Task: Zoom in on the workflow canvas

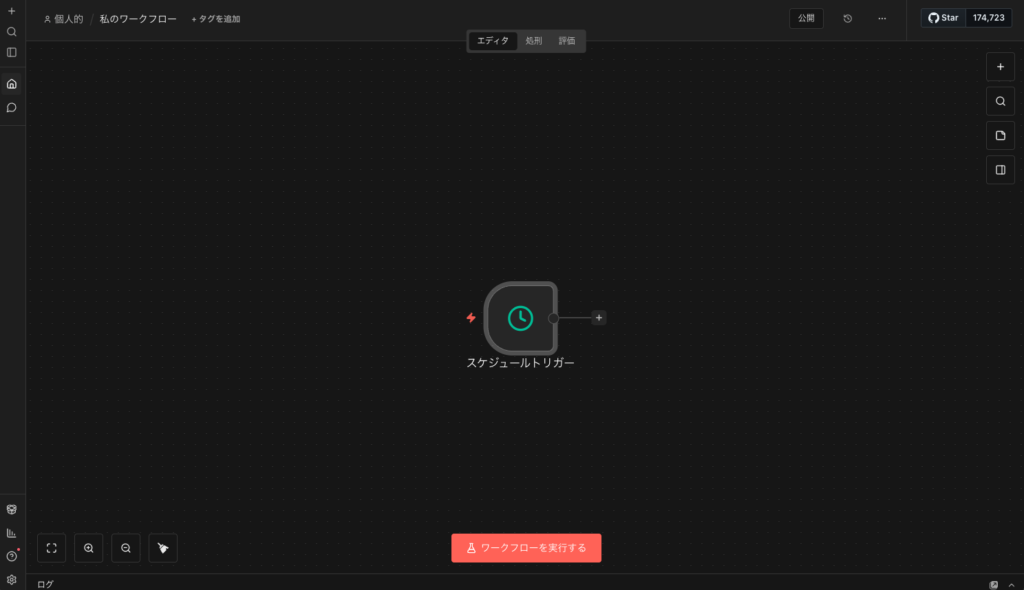Action: (89, 548)
